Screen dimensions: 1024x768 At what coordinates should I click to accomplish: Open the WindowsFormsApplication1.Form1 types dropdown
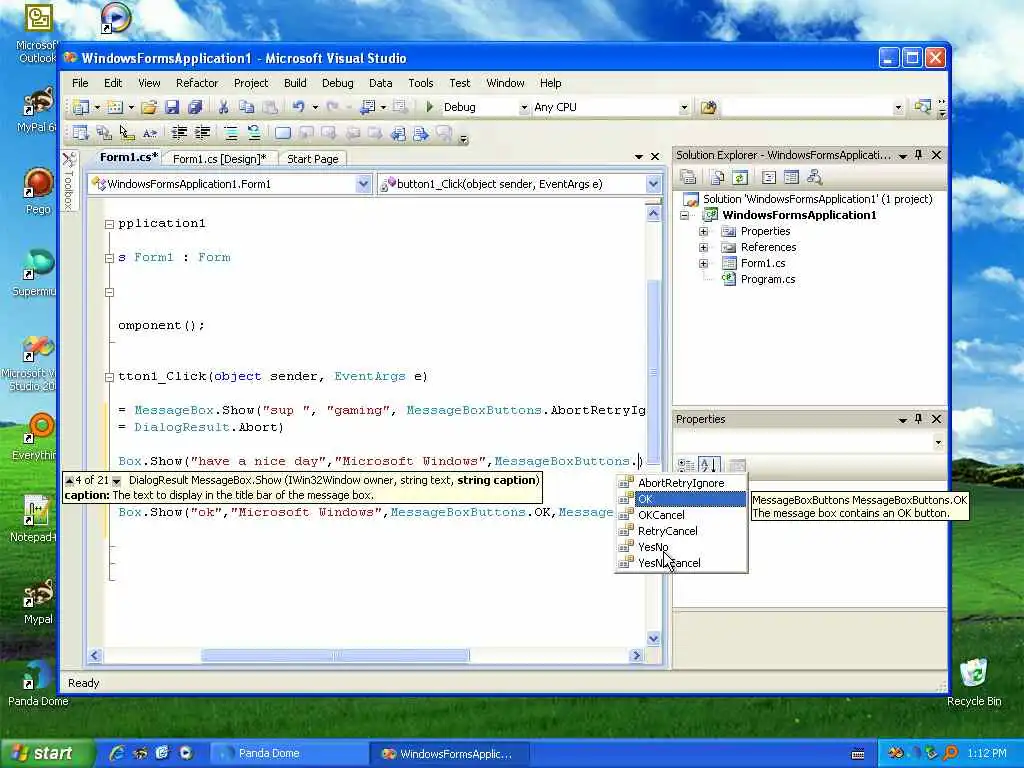(x=363, y=184)
